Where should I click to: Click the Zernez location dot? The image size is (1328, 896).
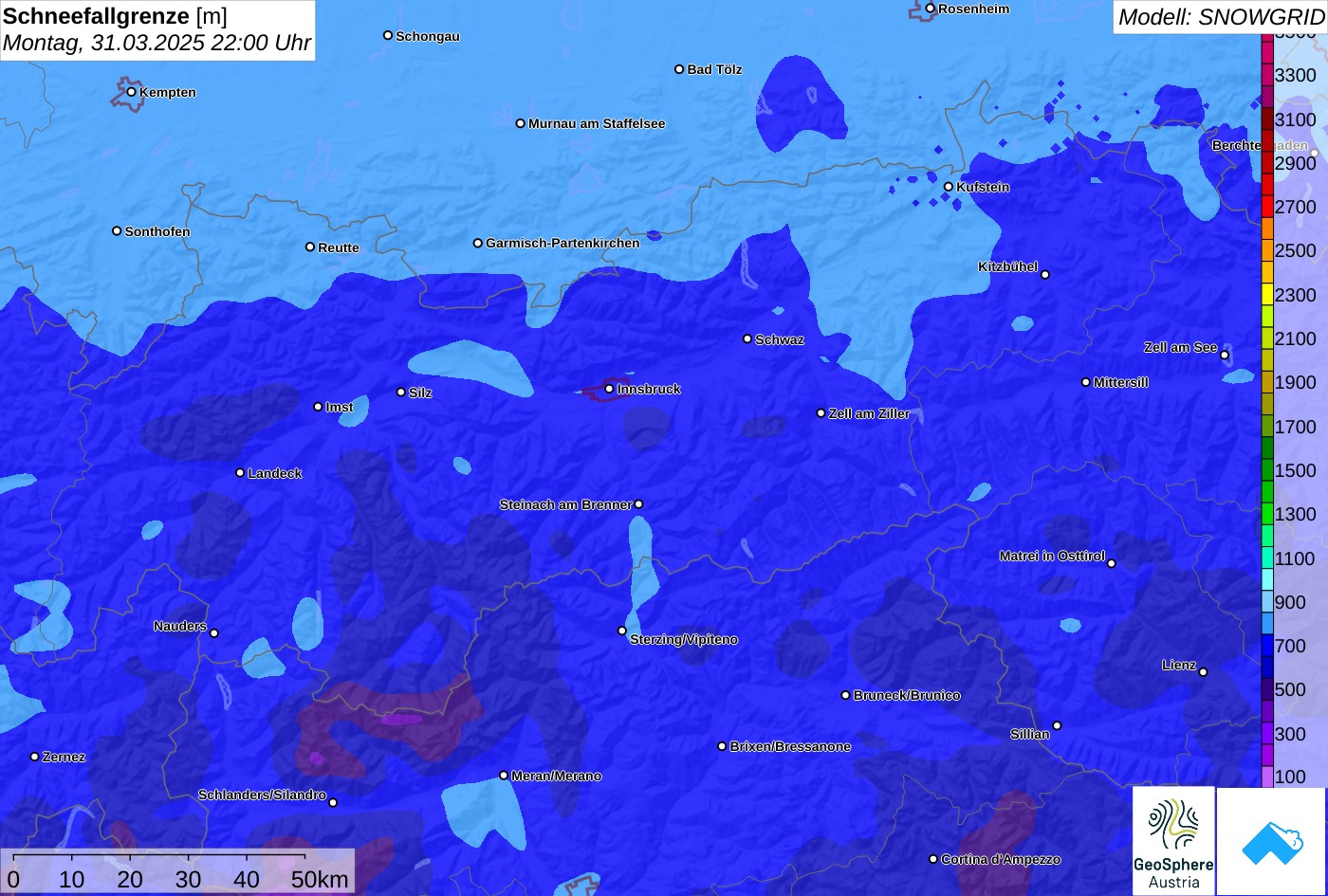pyautogui.click(x=34, y=757)
